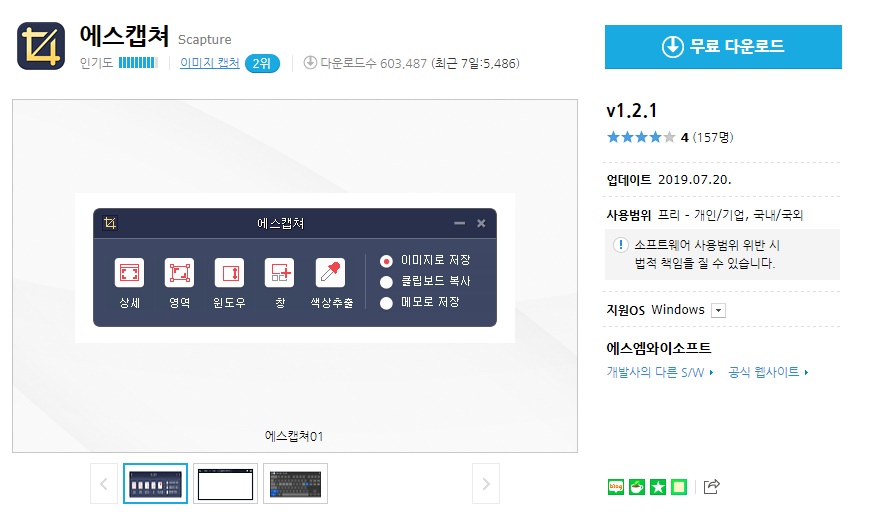Open the 공식 웹사이트 link
This screenshot has width=870, height=512.
[x=768, y=372]
